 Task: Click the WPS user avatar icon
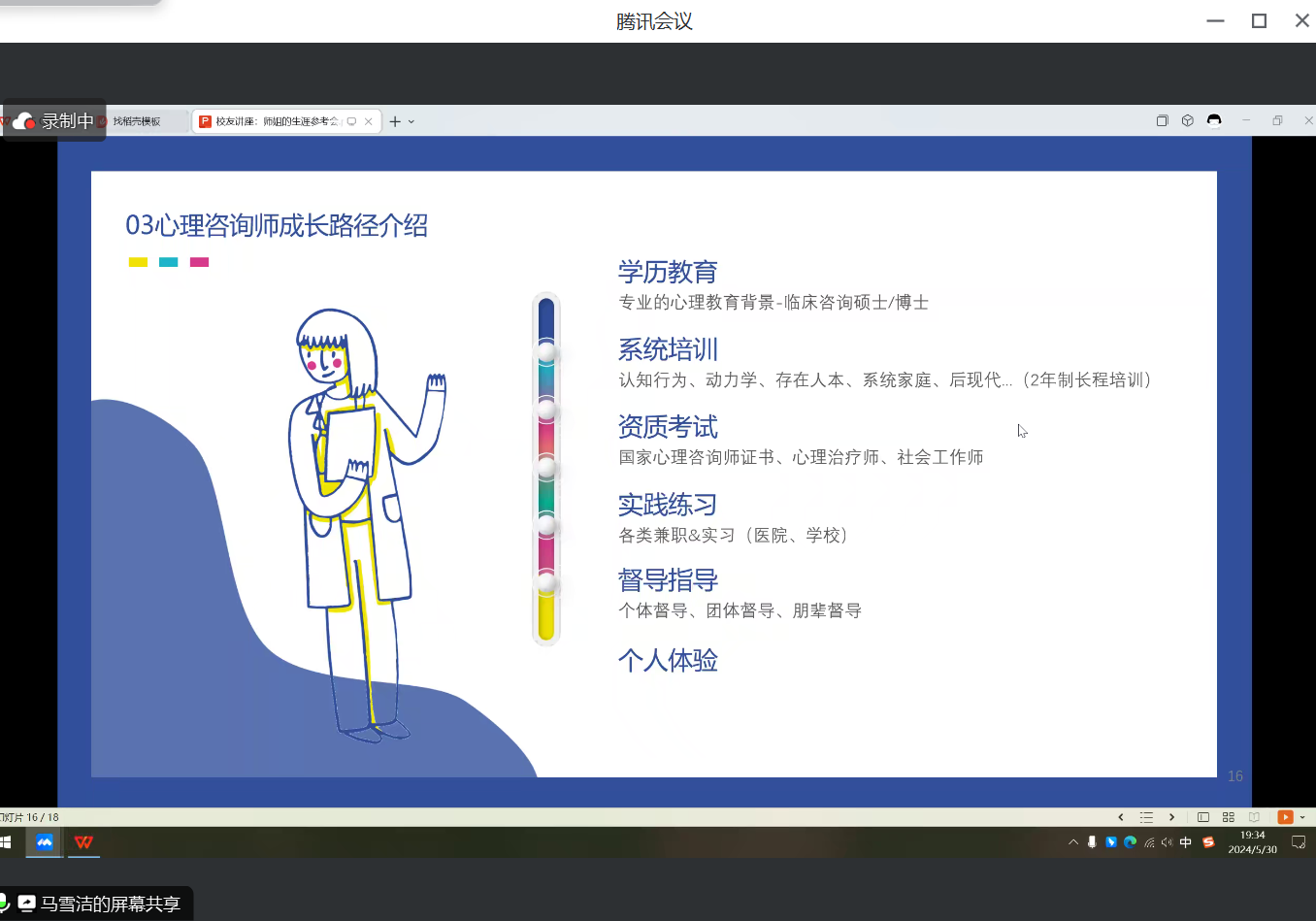(1213, 120)
